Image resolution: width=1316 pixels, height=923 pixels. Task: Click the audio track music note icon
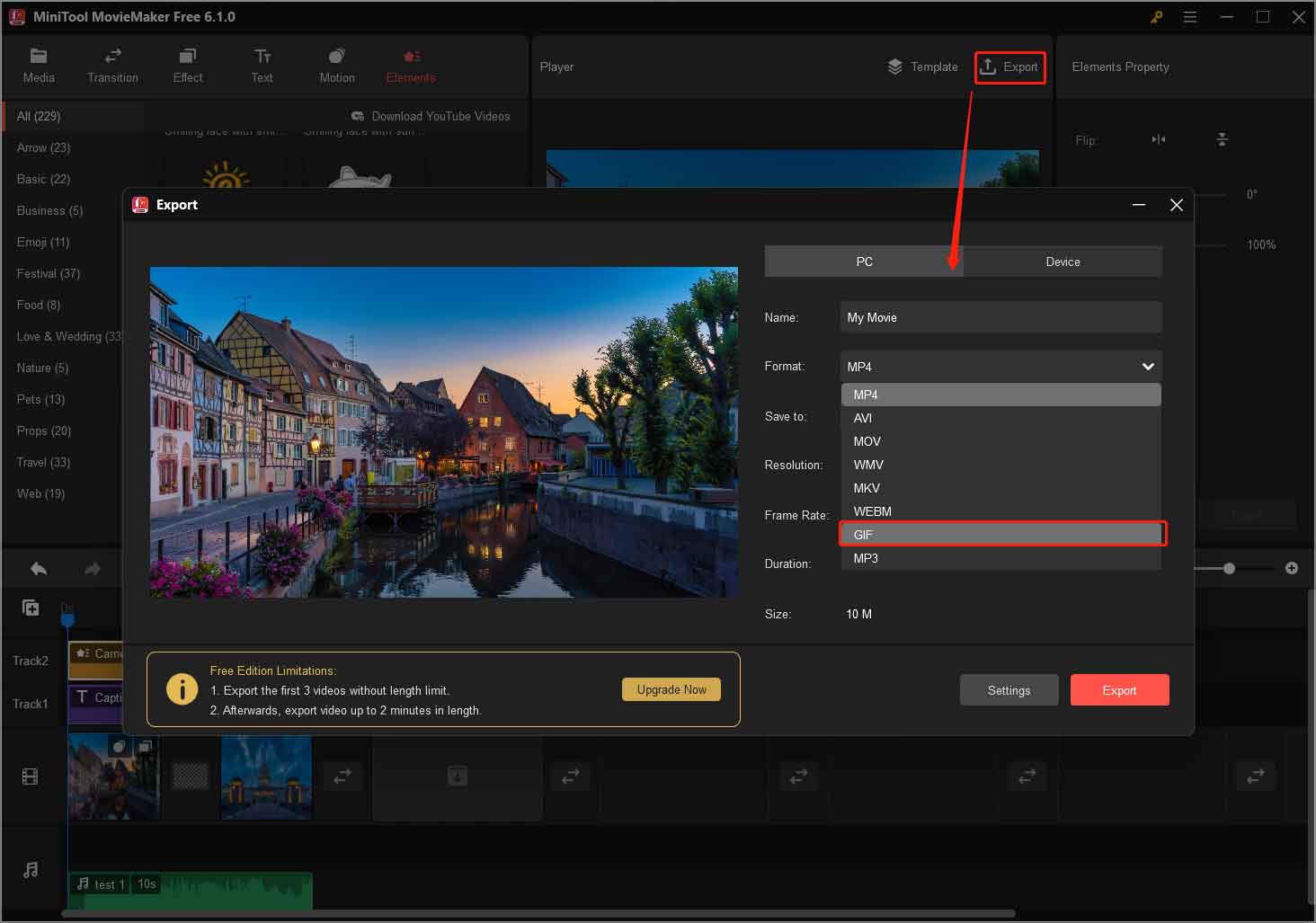tap(31, 870)
